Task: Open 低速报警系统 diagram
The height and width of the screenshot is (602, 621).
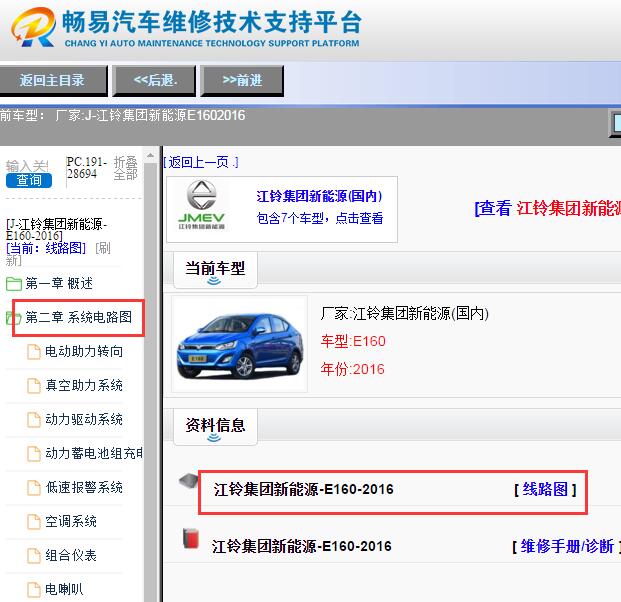Action: click(x=84, y=488)
